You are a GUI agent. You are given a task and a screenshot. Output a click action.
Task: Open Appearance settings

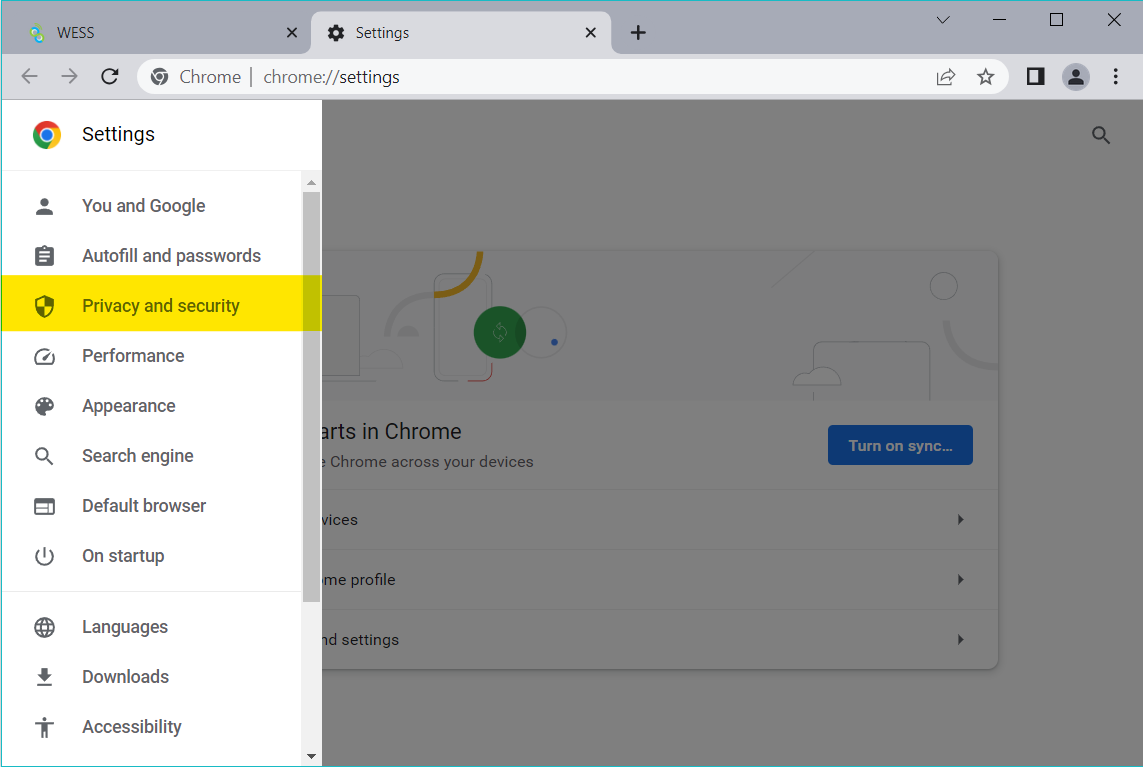(x=152, y=406)
